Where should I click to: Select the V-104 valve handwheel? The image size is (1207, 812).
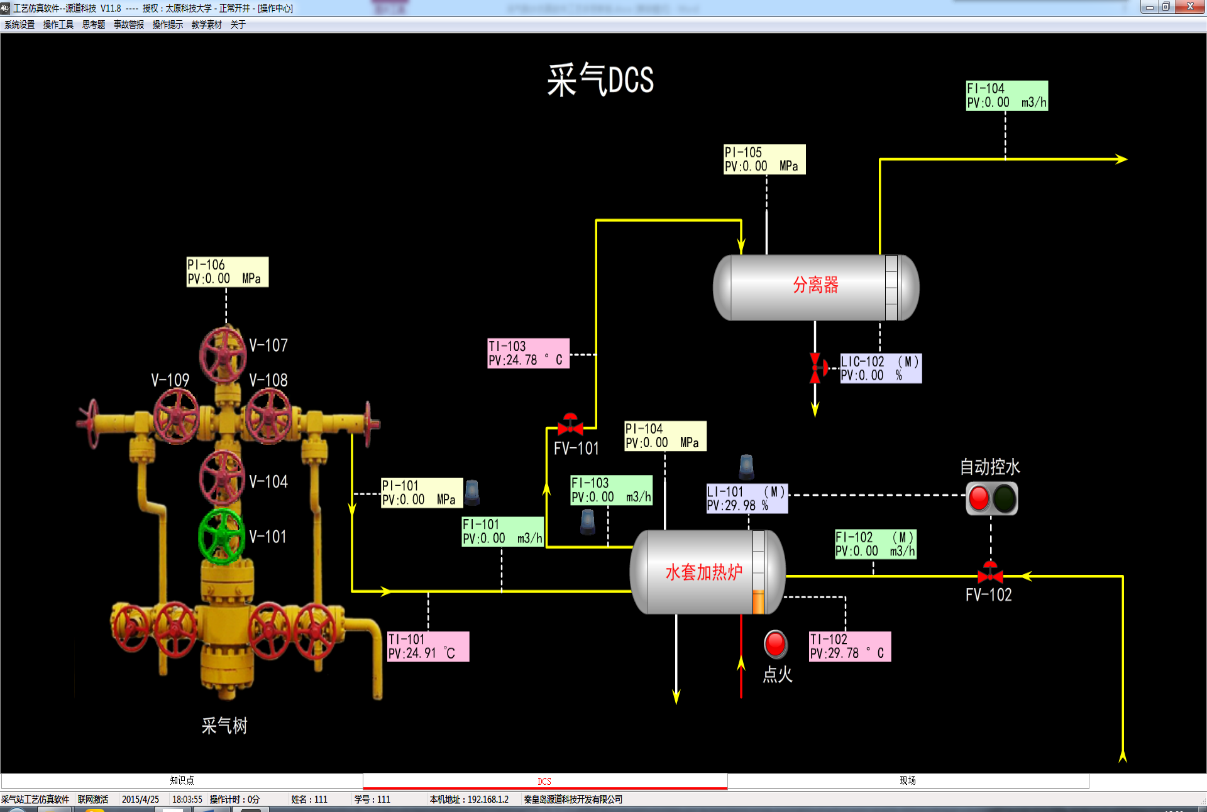tap(221, 478)
